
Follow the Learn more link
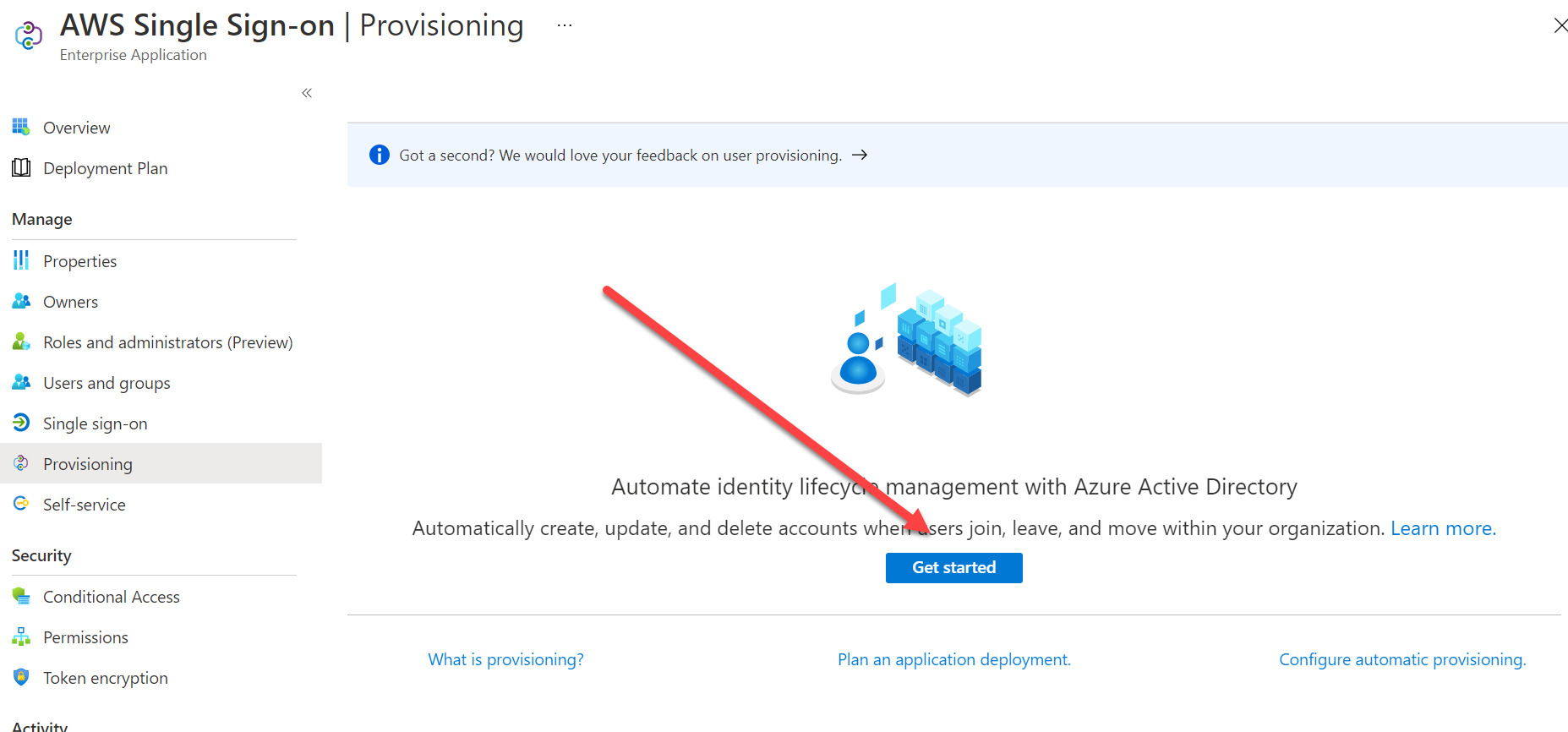[x=1443, y=528]
